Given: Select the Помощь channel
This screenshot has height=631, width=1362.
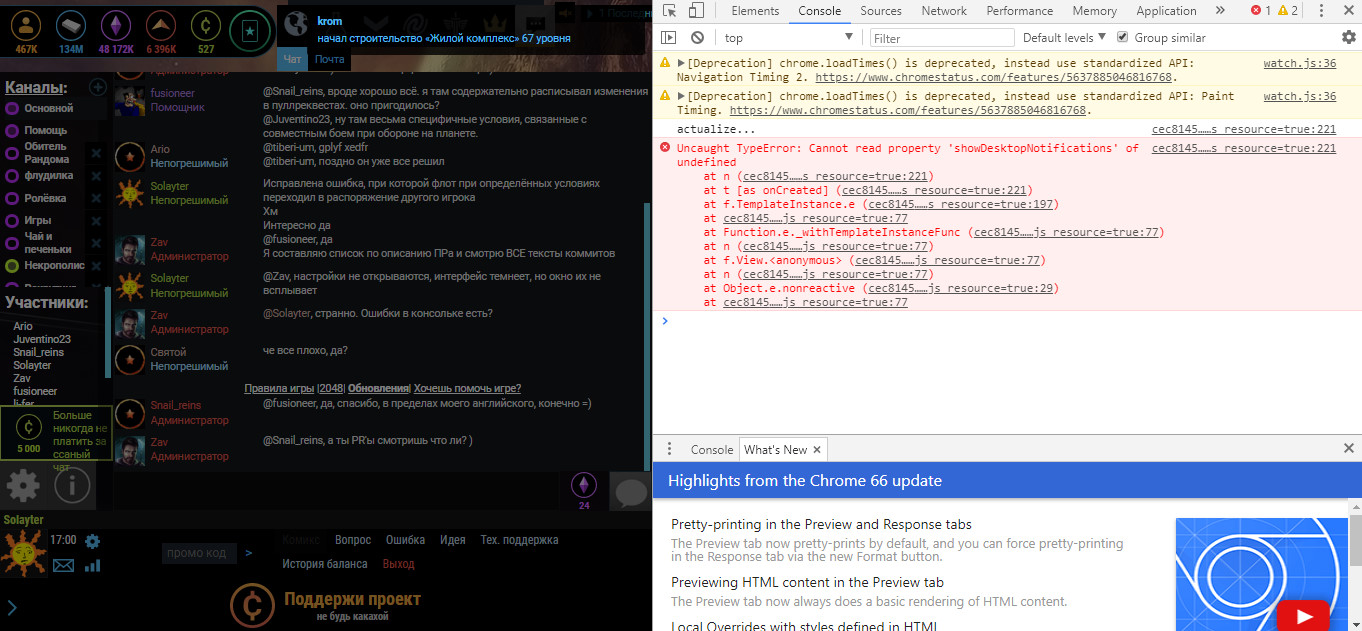Looking at the screenshot, I should [x=45, y=130].
